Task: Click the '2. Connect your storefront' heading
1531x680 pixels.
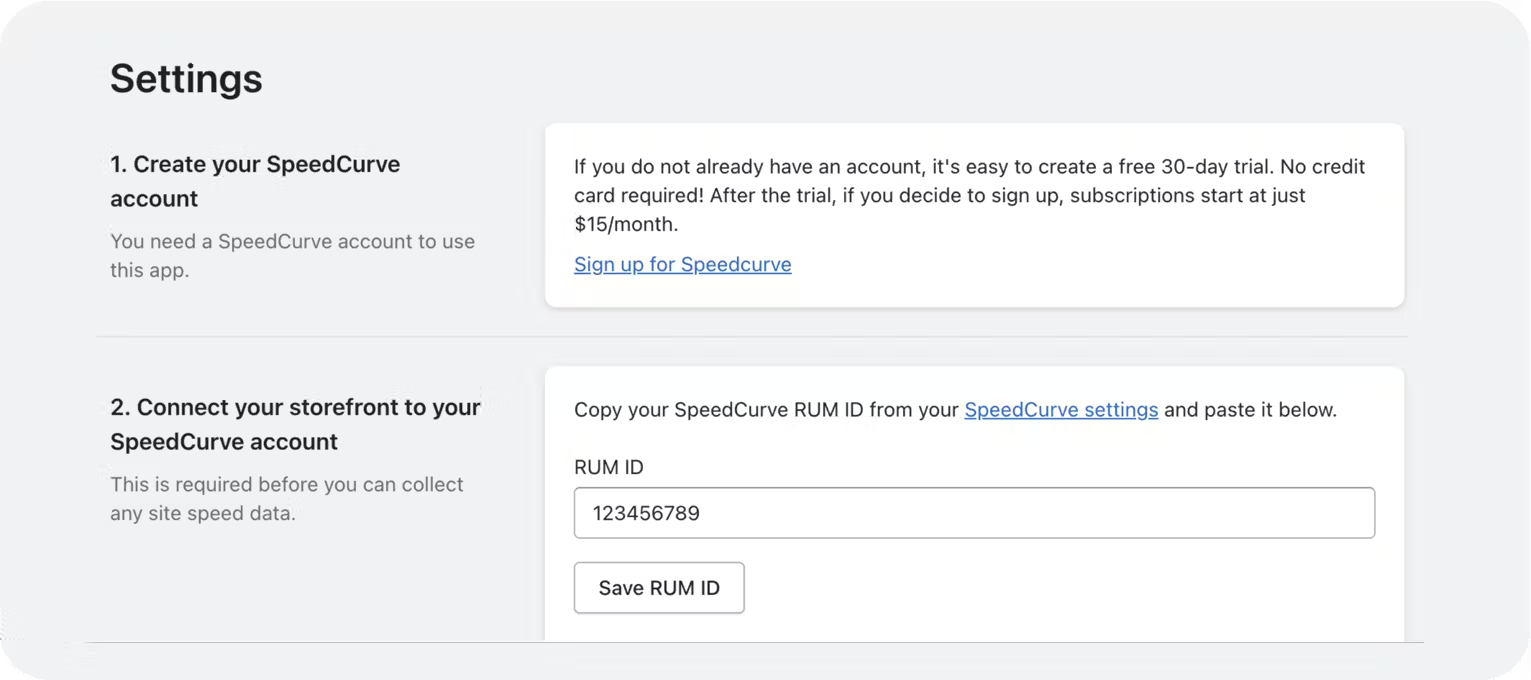Action: tap(295, 424)
